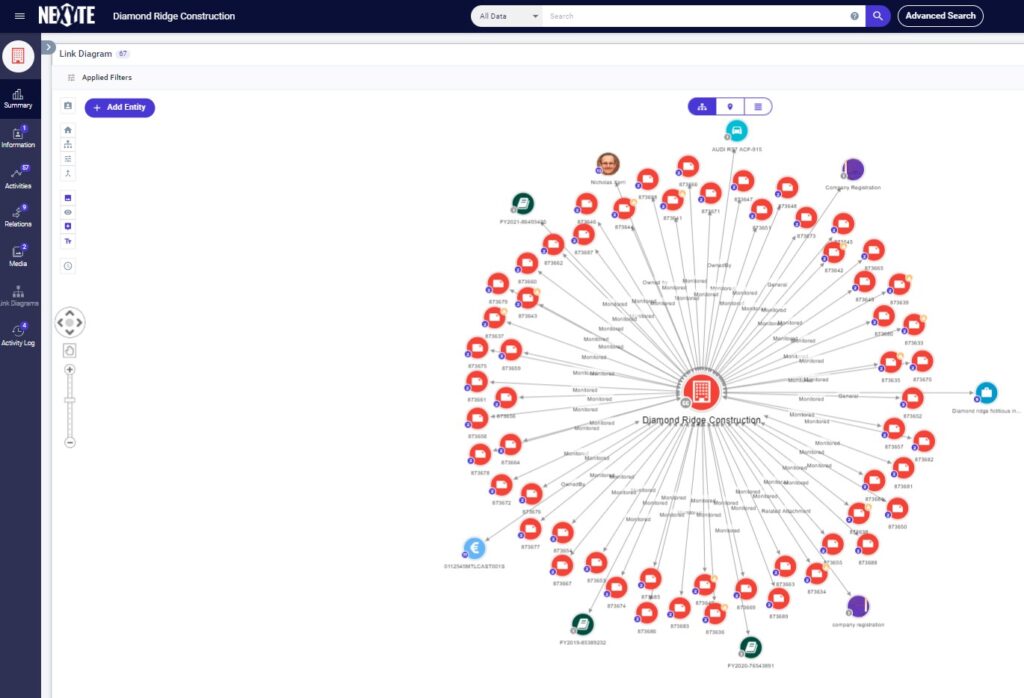The width and height of the screenshot is (1024, 698).
Task: Select the FY2019 green document node
Action: point(582,624)
